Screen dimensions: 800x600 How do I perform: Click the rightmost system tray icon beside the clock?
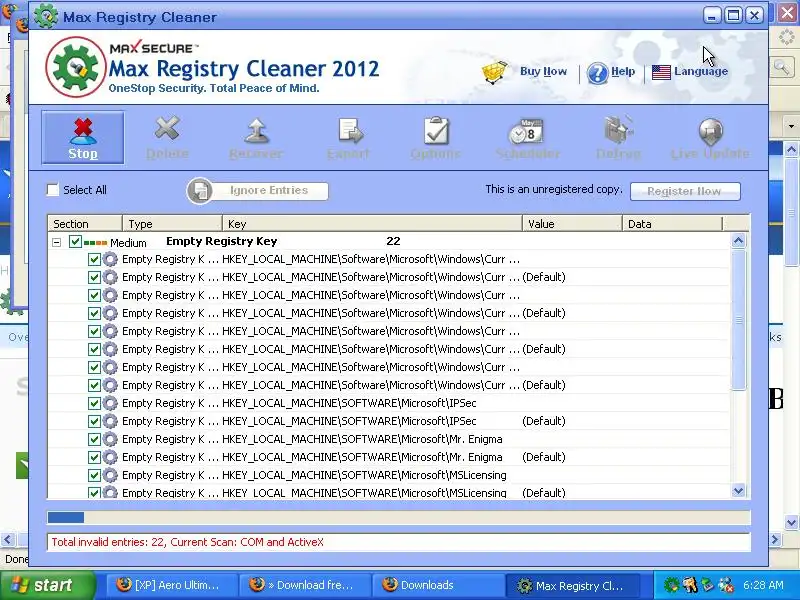click(x=726, y=585)
